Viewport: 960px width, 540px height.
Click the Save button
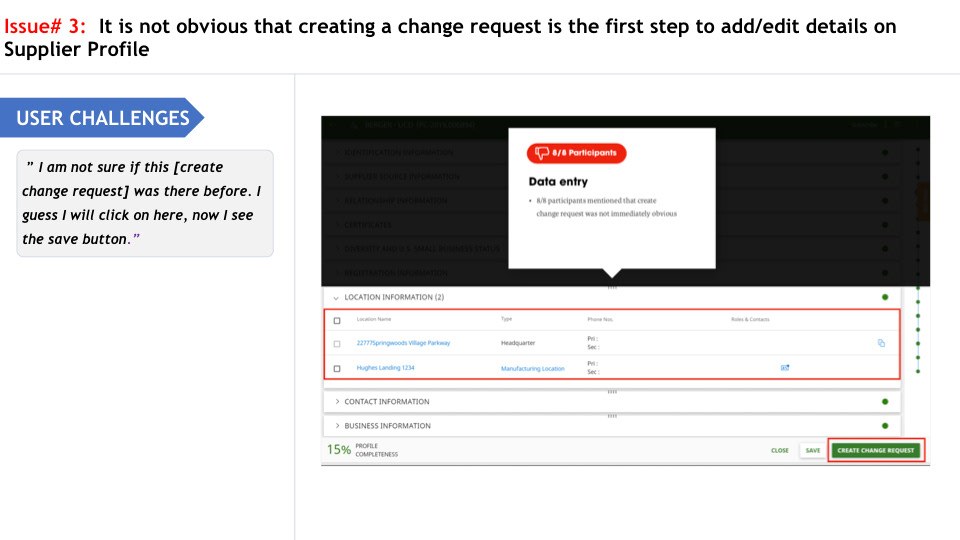[812, 450]
